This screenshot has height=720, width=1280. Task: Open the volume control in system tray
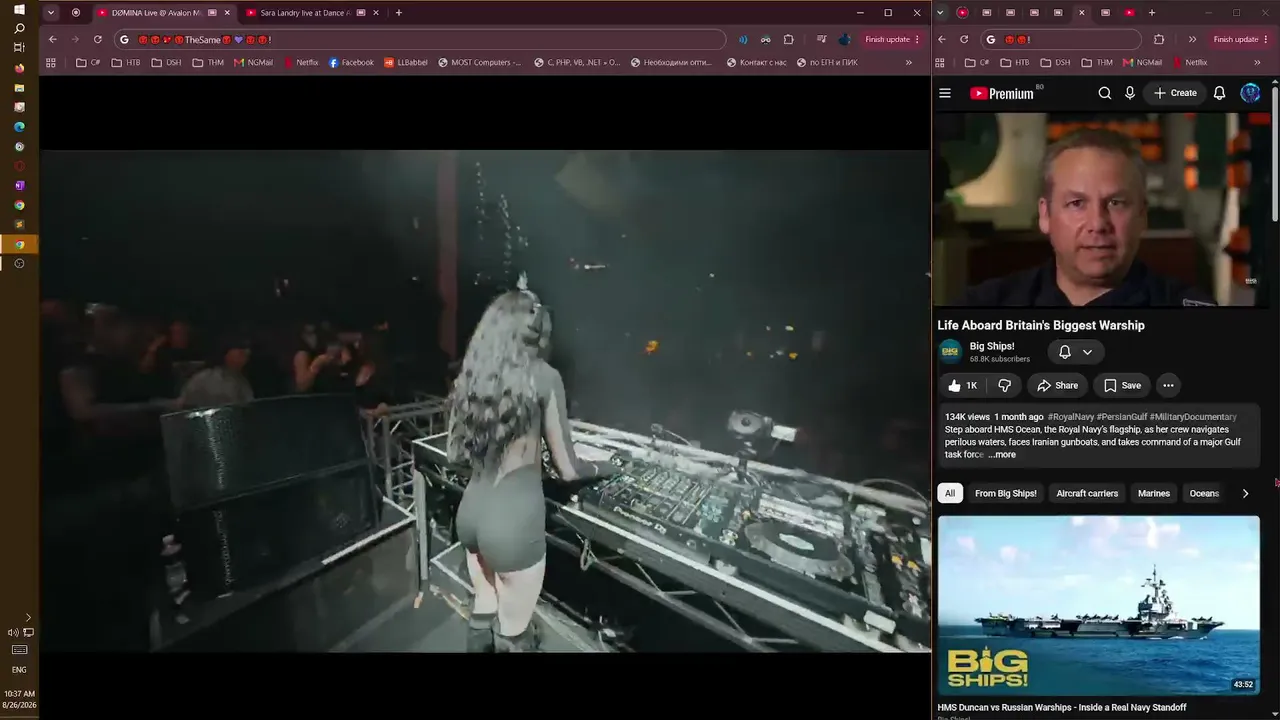point(13,632)
